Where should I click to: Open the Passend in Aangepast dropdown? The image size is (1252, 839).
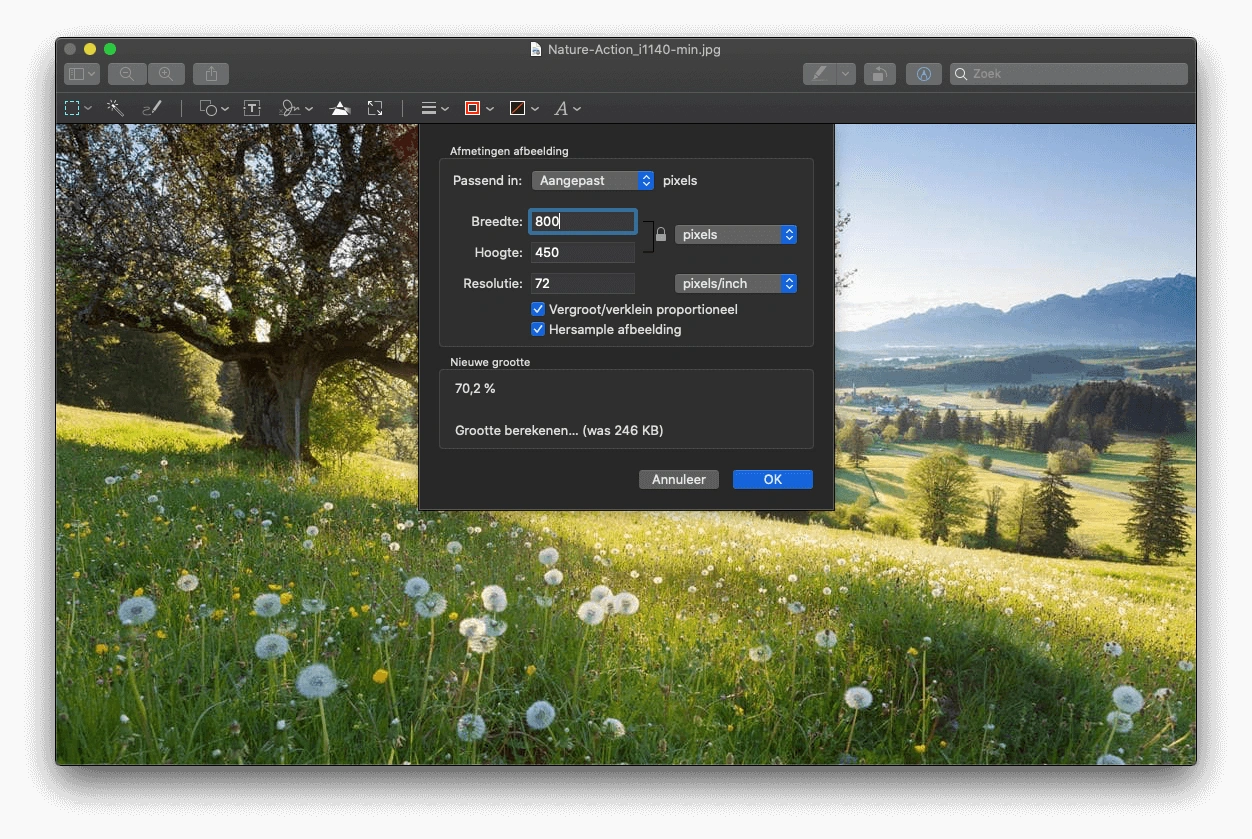(593, 181)
